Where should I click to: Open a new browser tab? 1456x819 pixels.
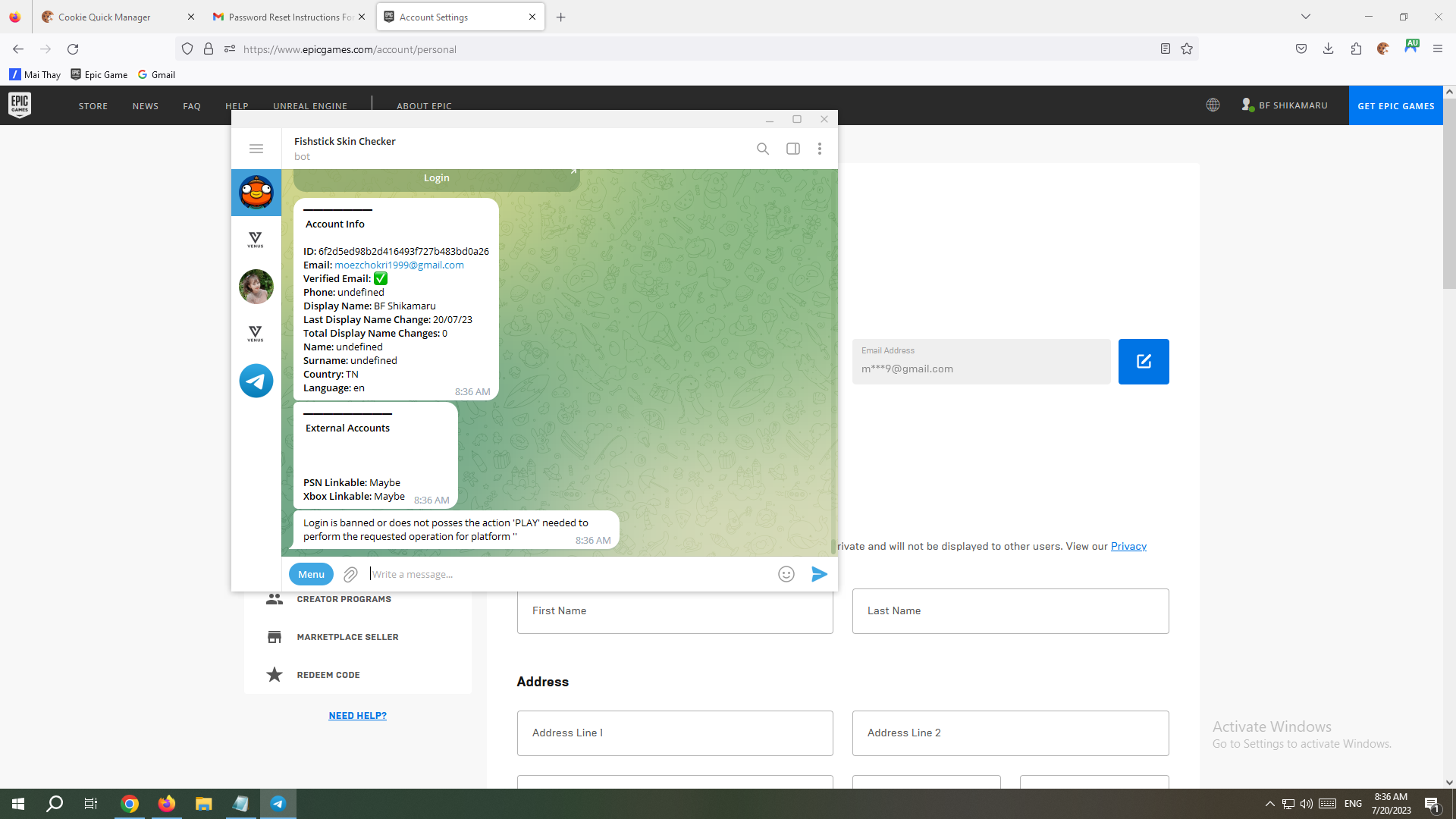(x=561, y=17)
